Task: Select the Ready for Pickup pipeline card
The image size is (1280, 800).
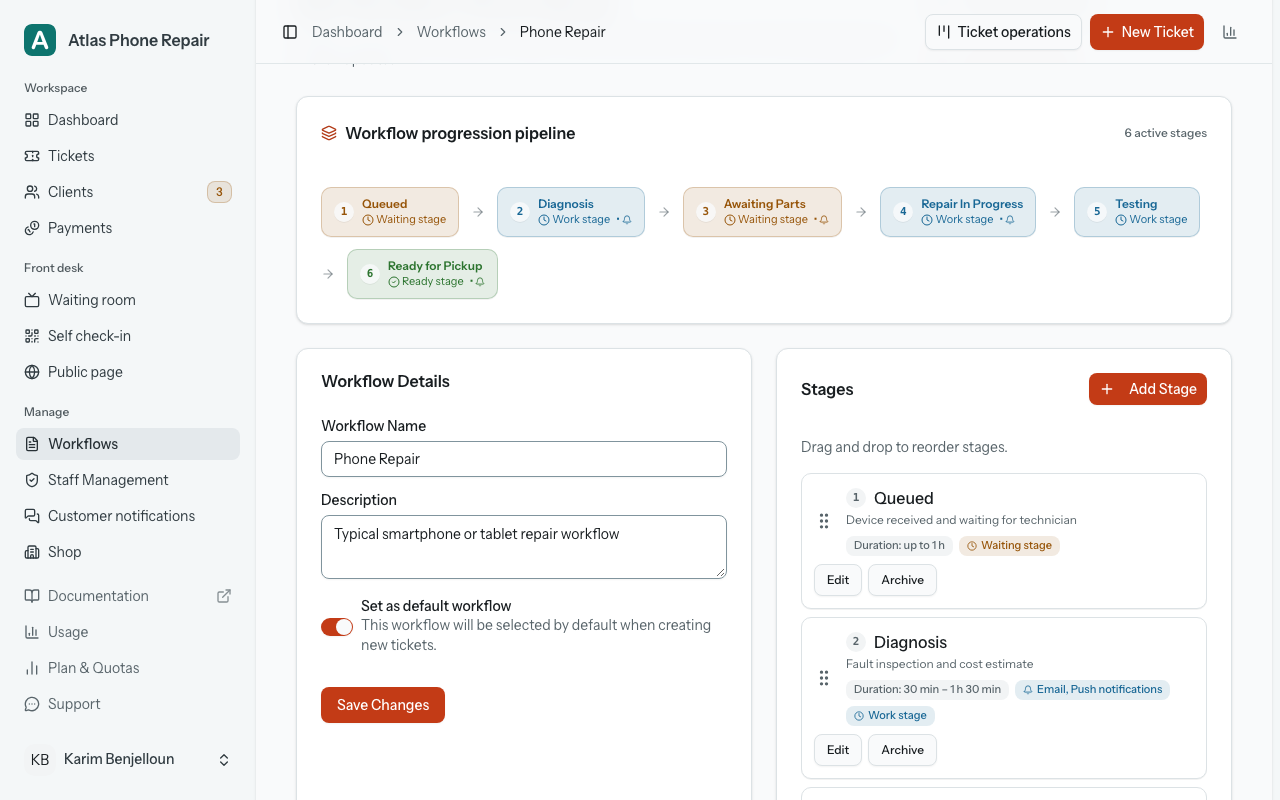Action: (422, 274)
